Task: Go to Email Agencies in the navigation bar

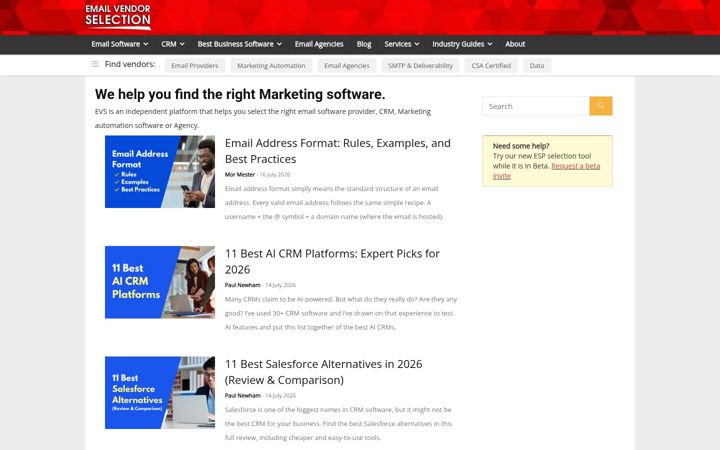Action: click(319, 44)
